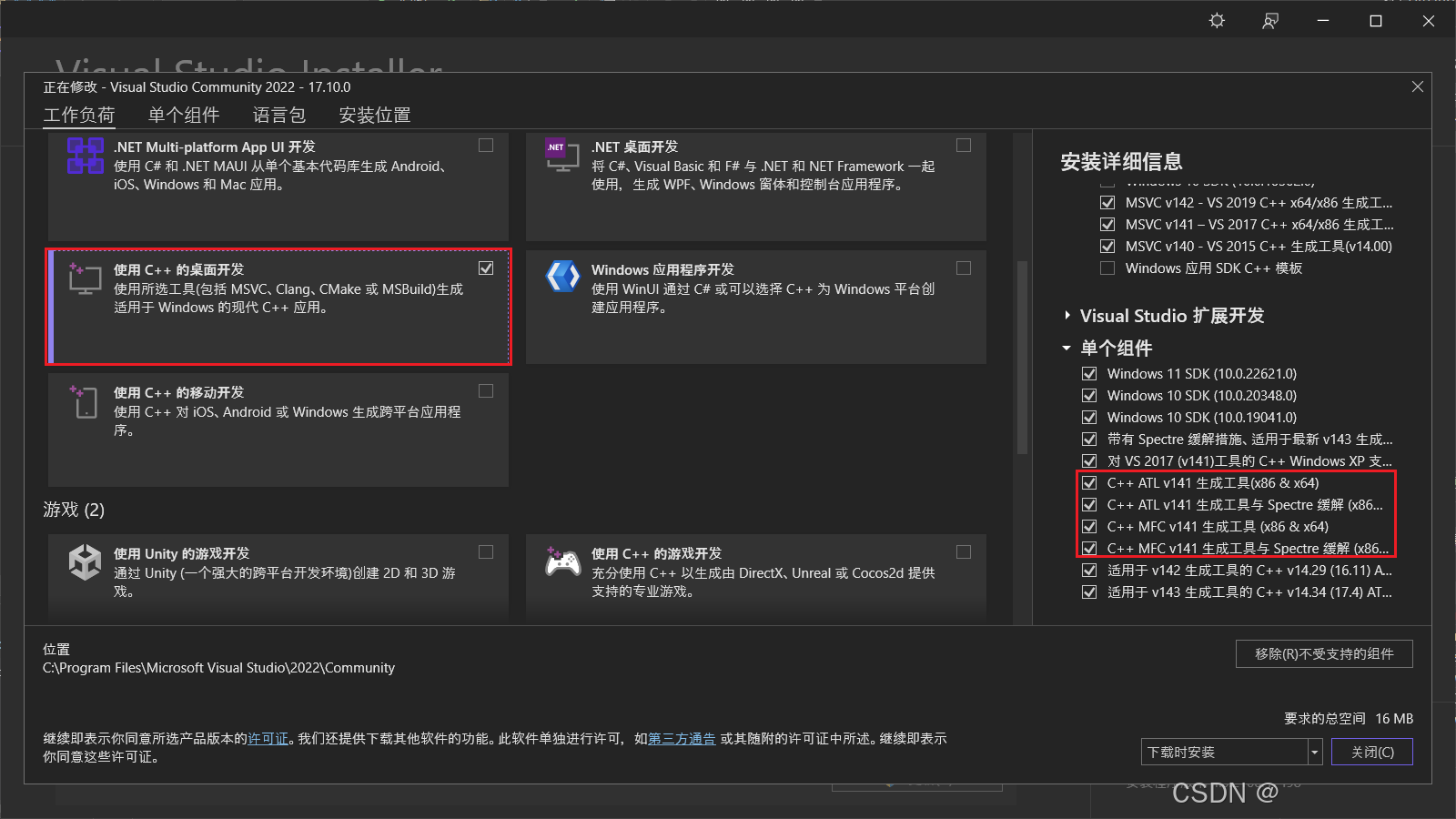
Task: Check the .NET Multi-platform App UI workload
Action: coord(486,145)
